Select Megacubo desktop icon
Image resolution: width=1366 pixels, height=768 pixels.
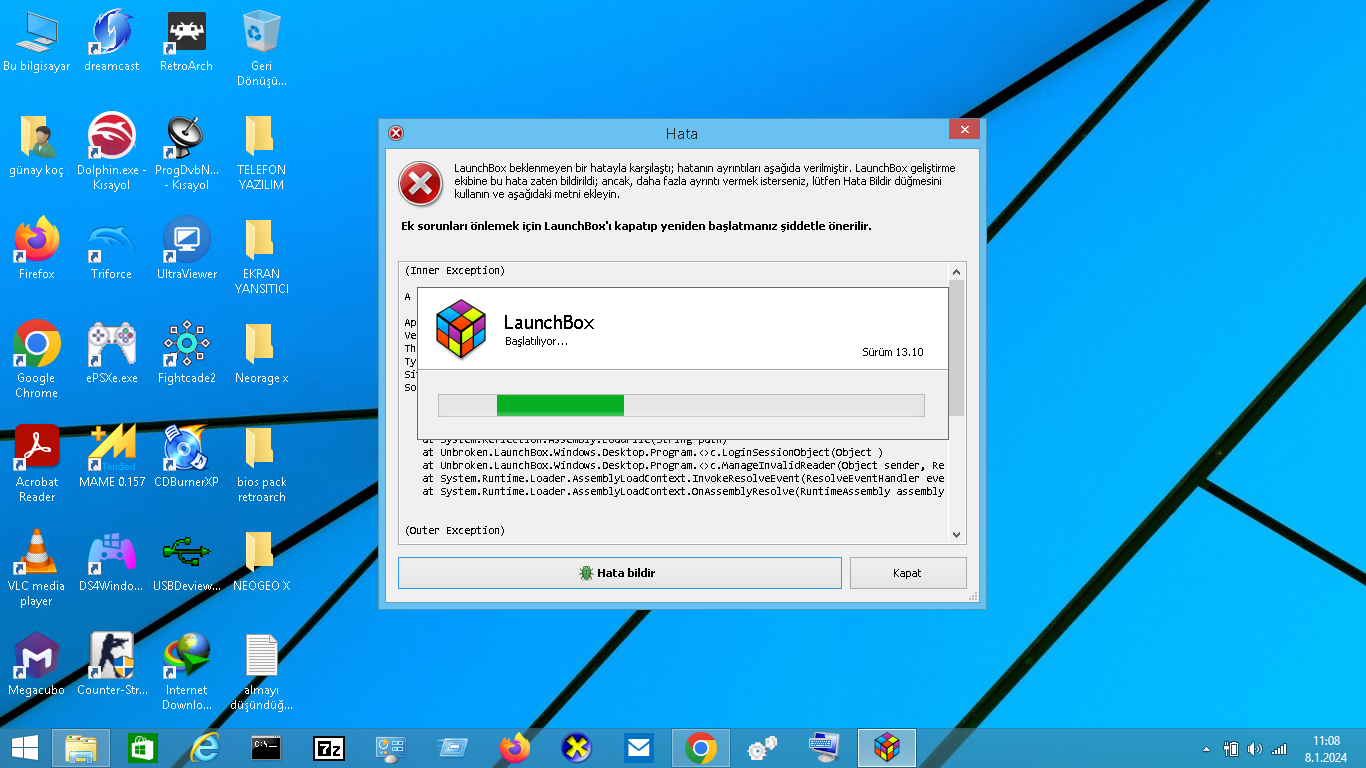point(37,664)
